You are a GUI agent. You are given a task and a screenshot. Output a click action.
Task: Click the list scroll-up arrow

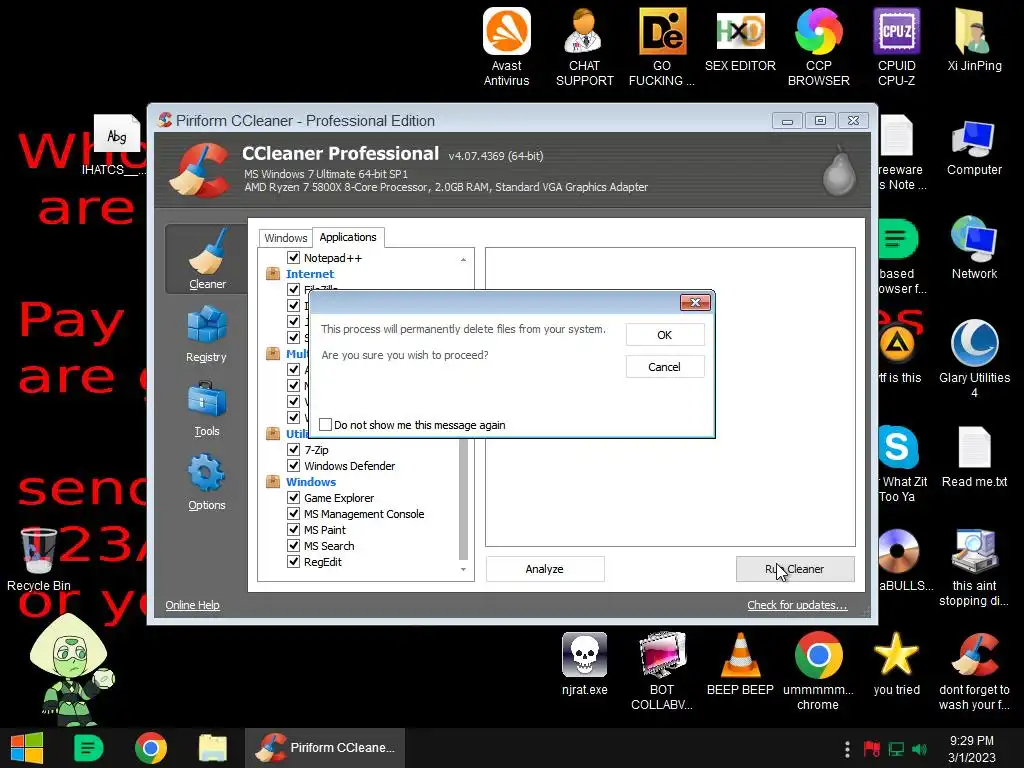coord(463,259)
